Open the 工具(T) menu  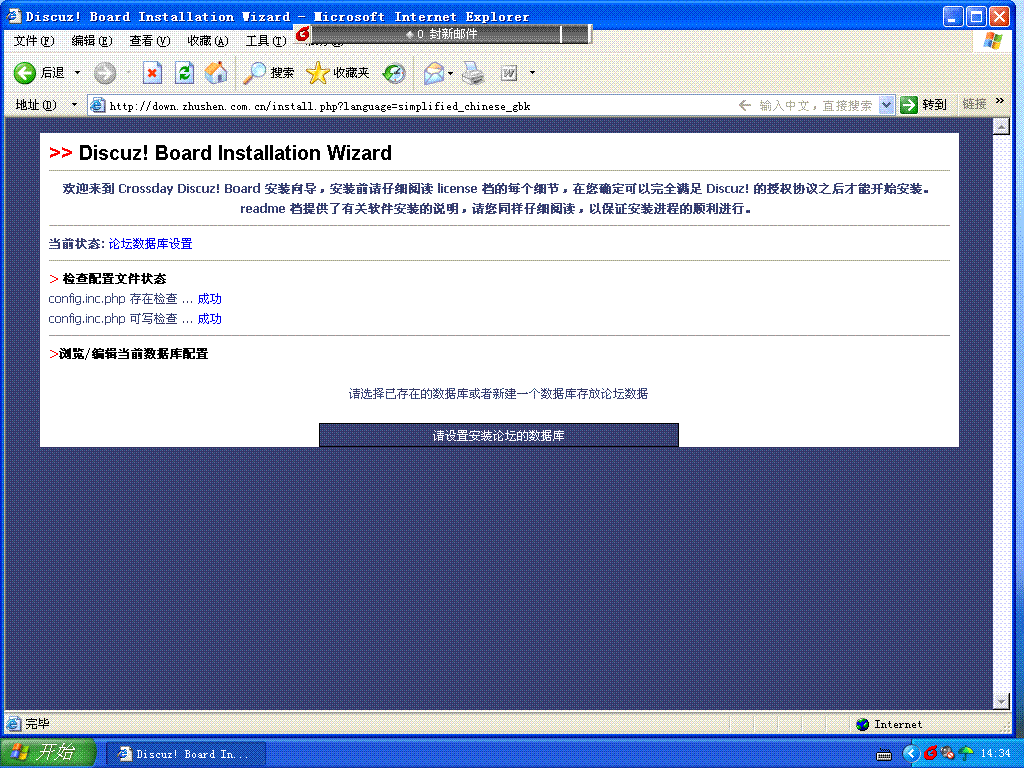pos(266,40)
